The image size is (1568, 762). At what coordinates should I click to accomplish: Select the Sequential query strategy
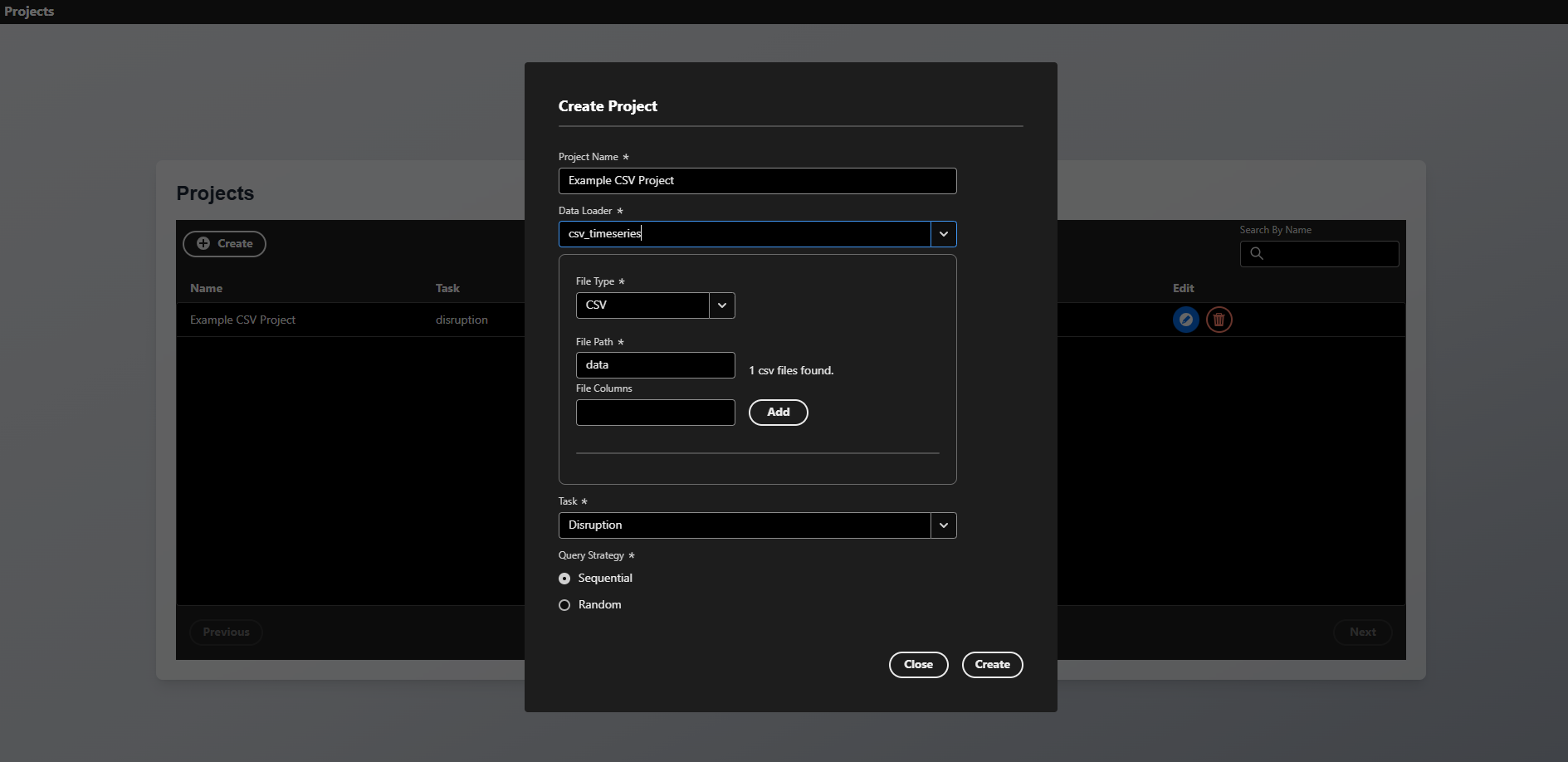[x=564, y=579]
